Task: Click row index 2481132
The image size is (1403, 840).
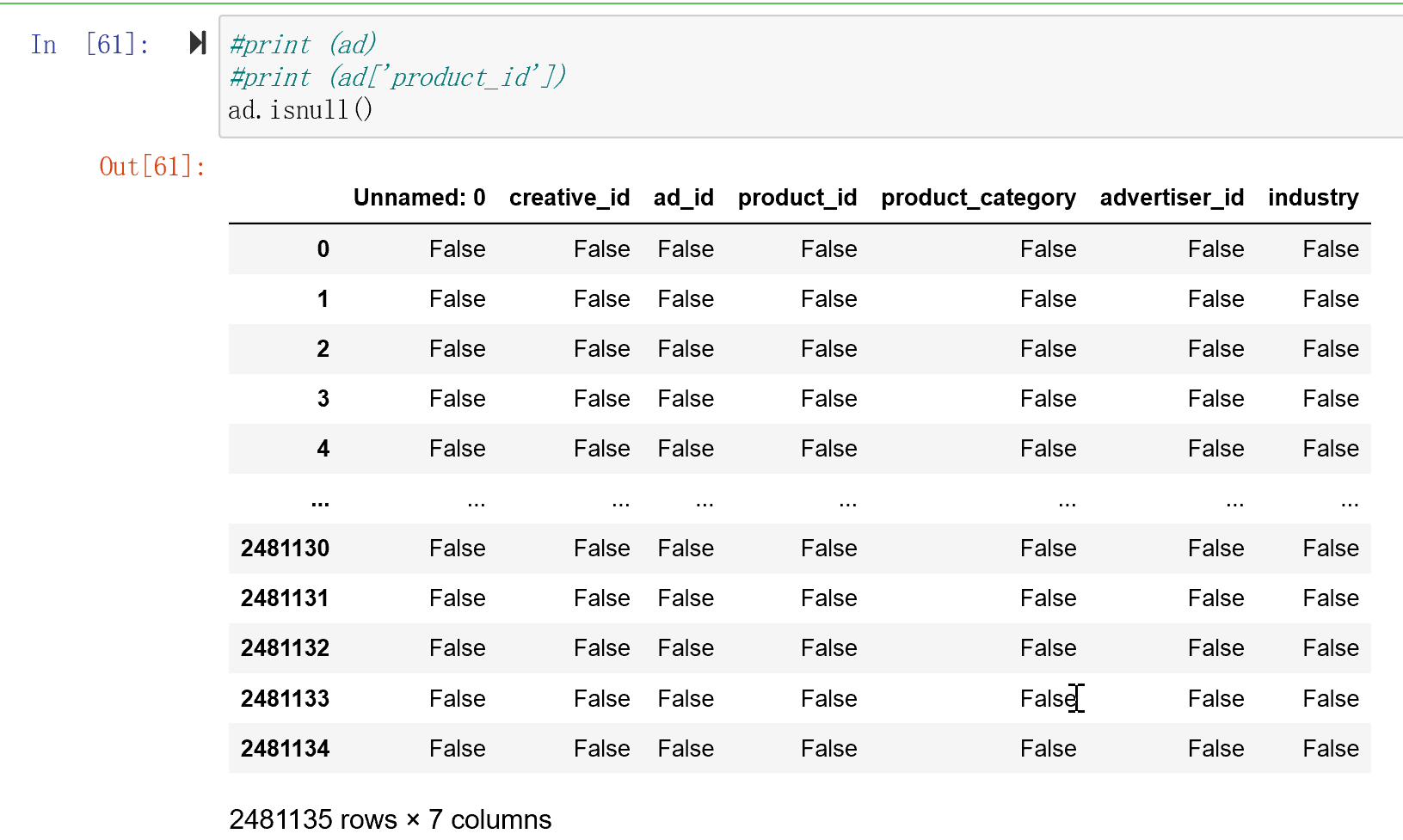Action: [286, 648]
